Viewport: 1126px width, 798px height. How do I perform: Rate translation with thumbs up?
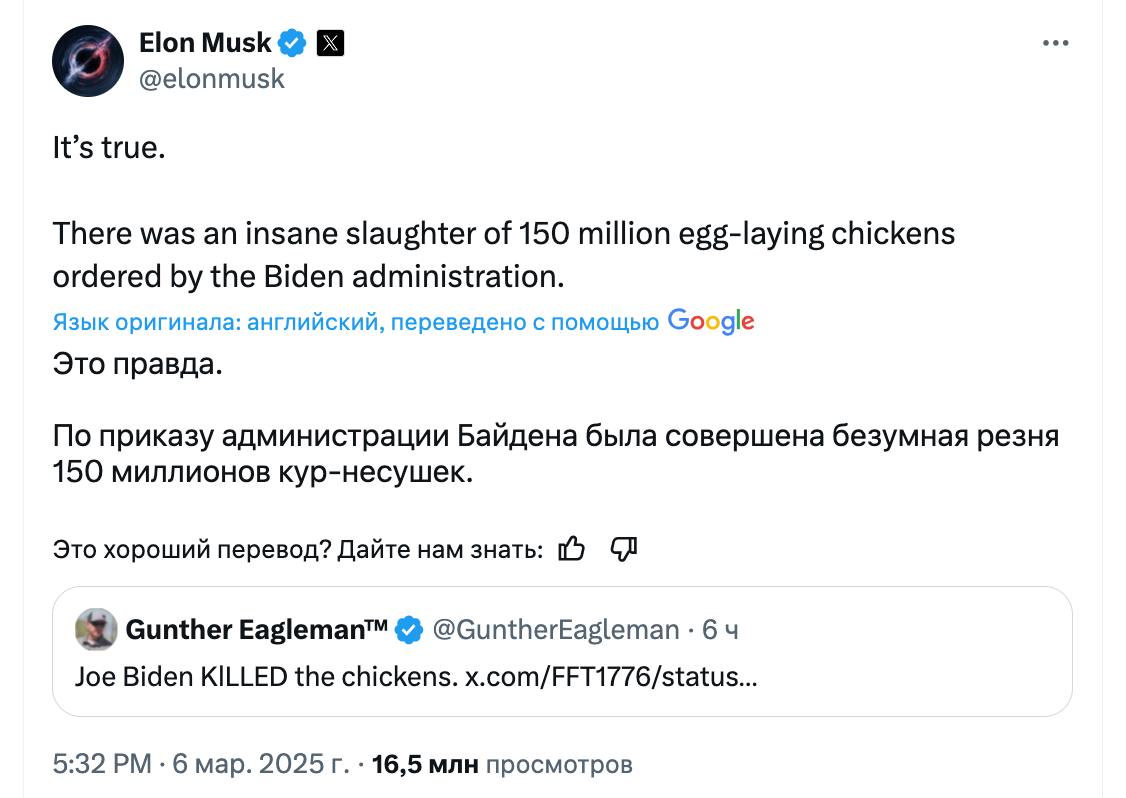click(x=571, y=549)
